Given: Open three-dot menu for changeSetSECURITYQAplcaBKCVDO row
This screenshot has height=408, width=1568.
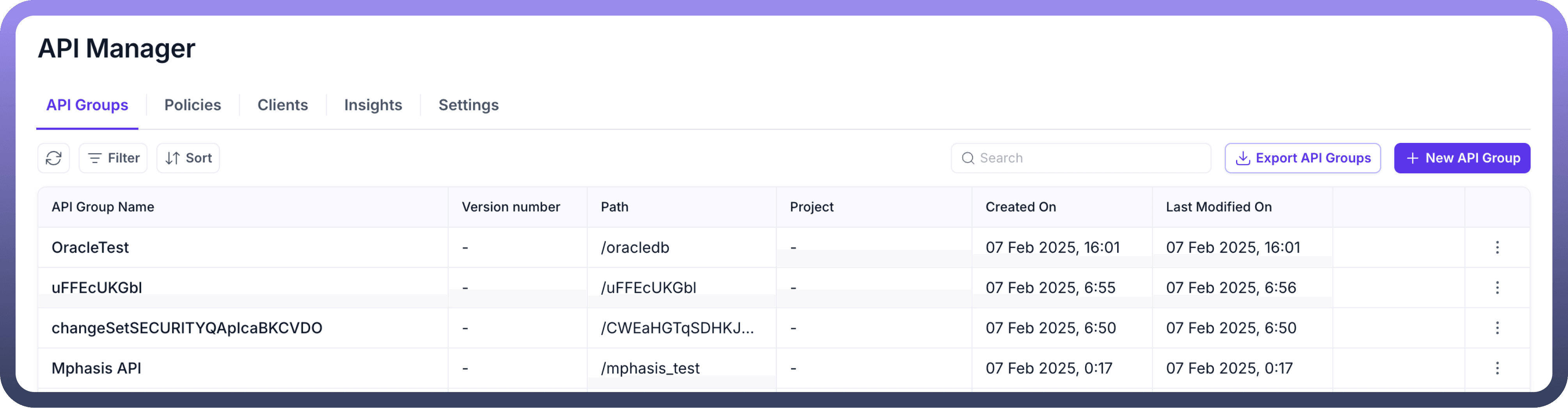Looking at the screenshot, I should coord(1497,328).
